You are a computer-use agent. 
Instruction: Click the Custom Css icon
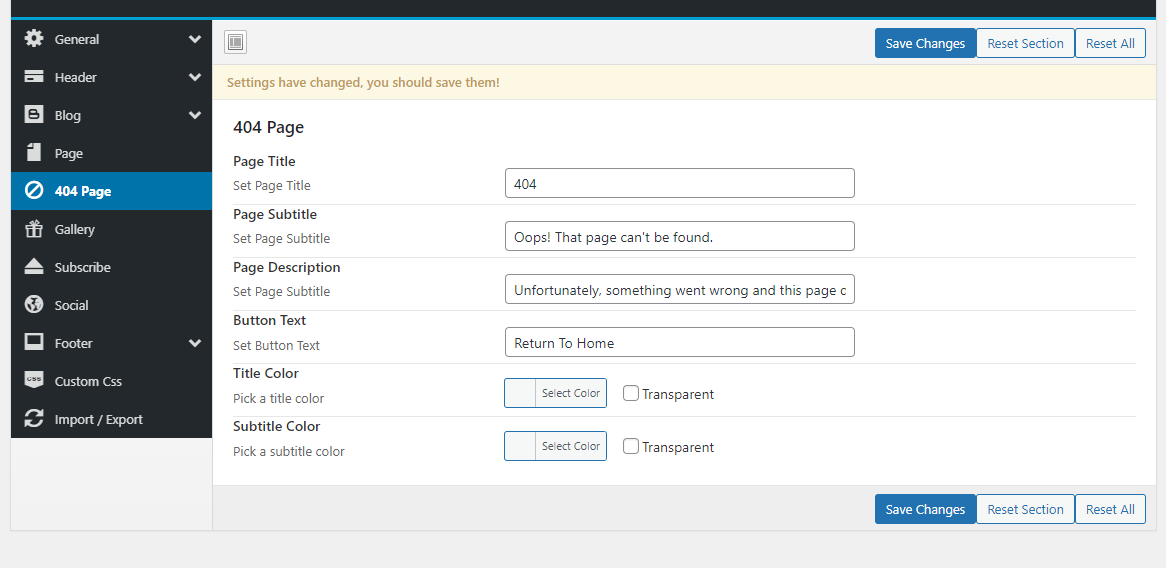[34, 381]
